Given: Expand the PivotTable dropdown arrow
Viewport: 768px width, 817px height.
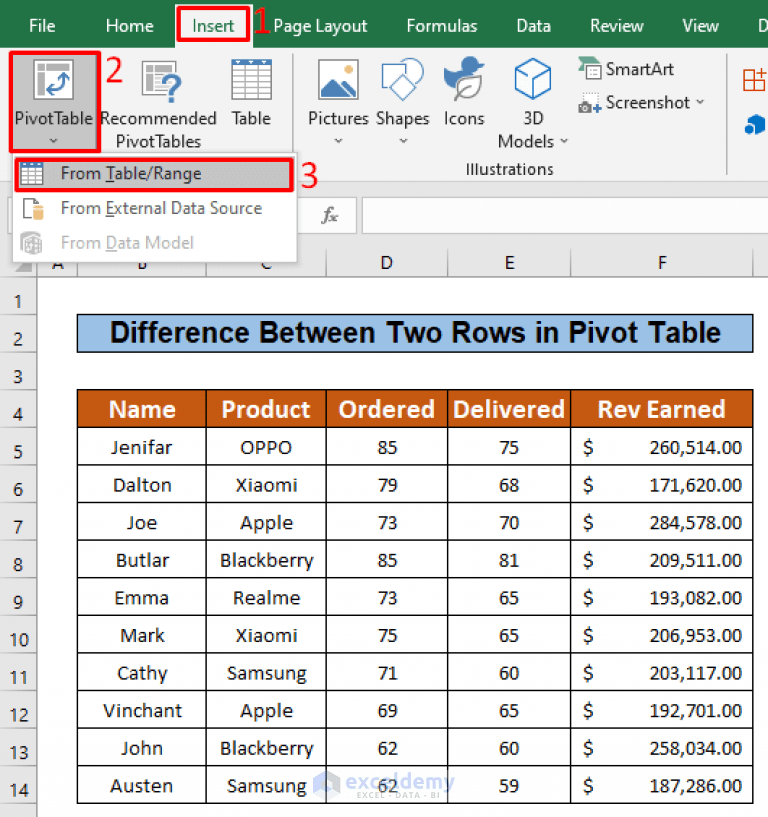Looking at the screenshot, I should pos(53,141).
